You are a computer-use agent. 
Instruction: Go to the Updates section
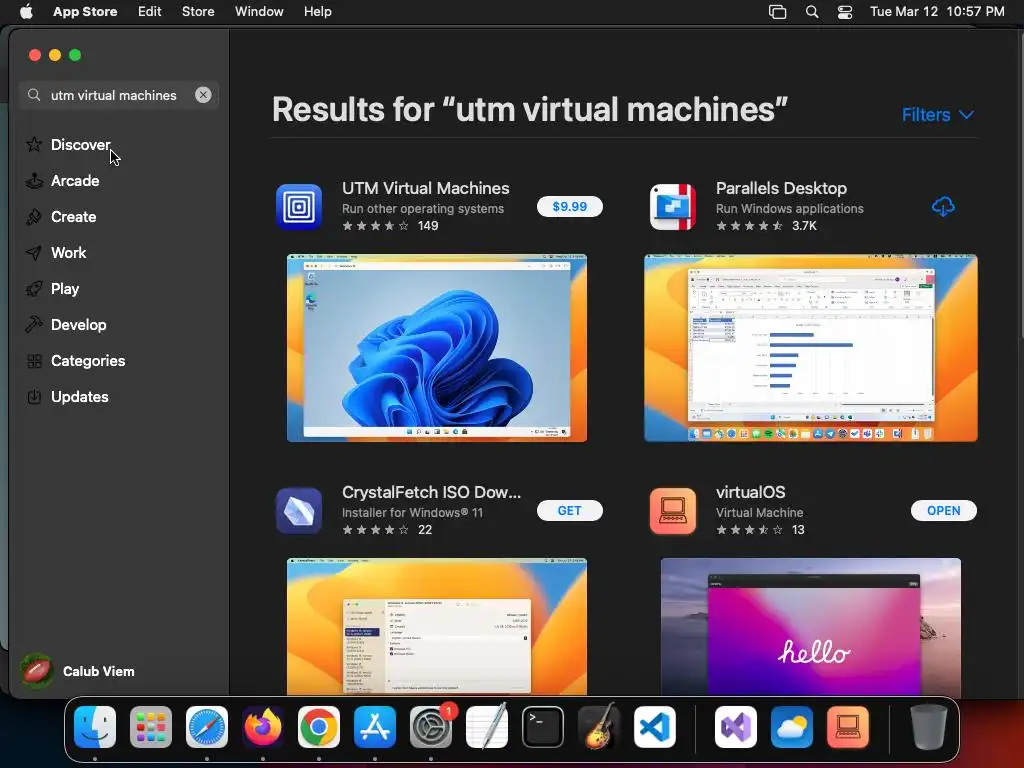click(x=80, y=396)
